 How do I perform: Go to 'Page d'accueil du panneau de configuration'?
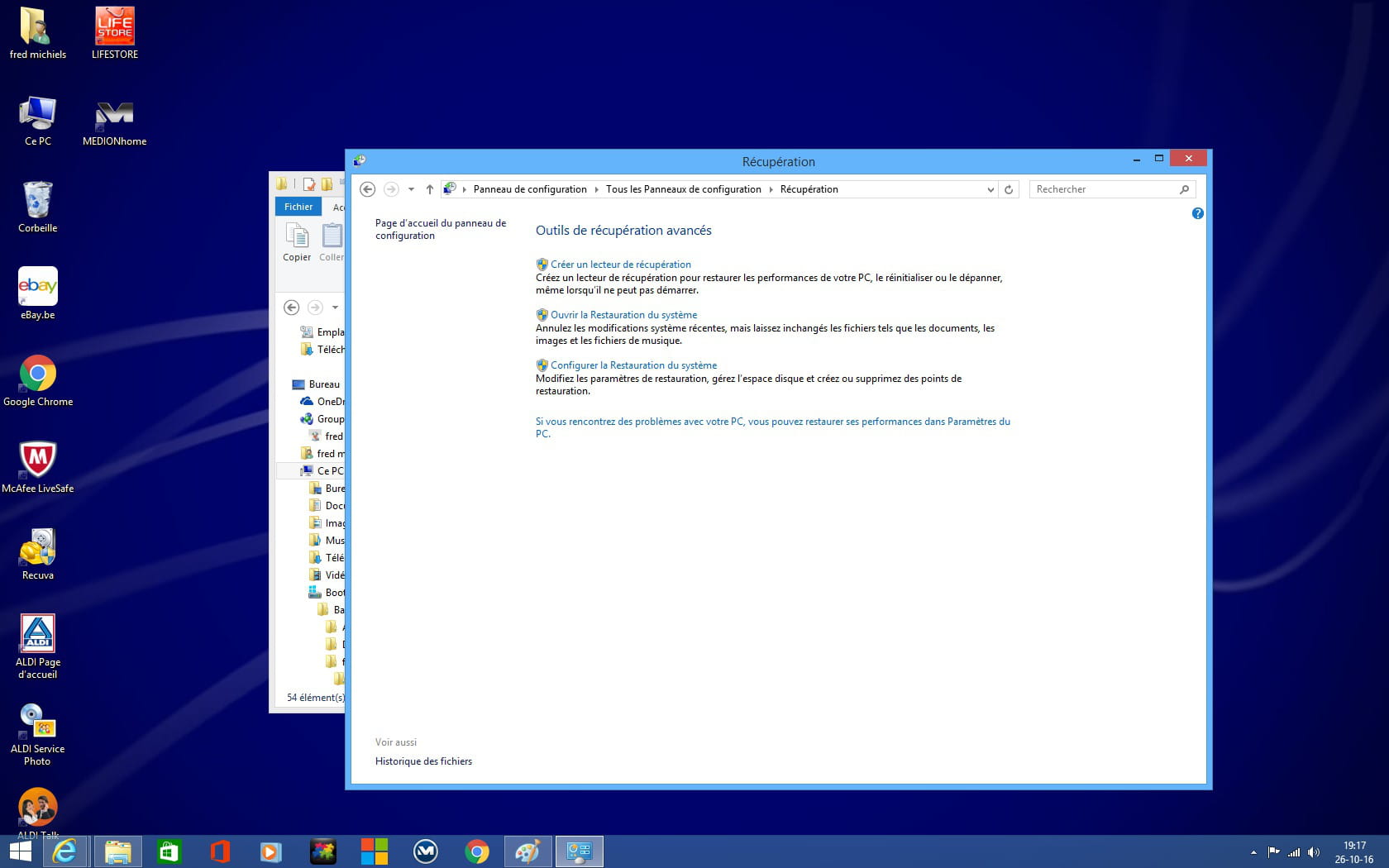441,229
